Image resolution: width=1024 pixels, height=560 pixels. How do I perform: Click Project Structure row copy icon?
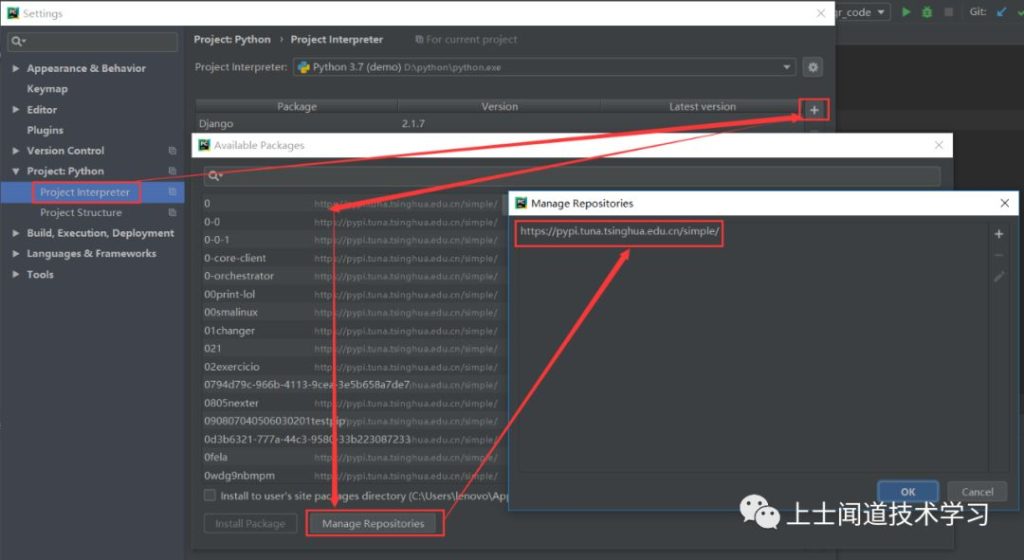pyautogui.click(x=172, y=213)
